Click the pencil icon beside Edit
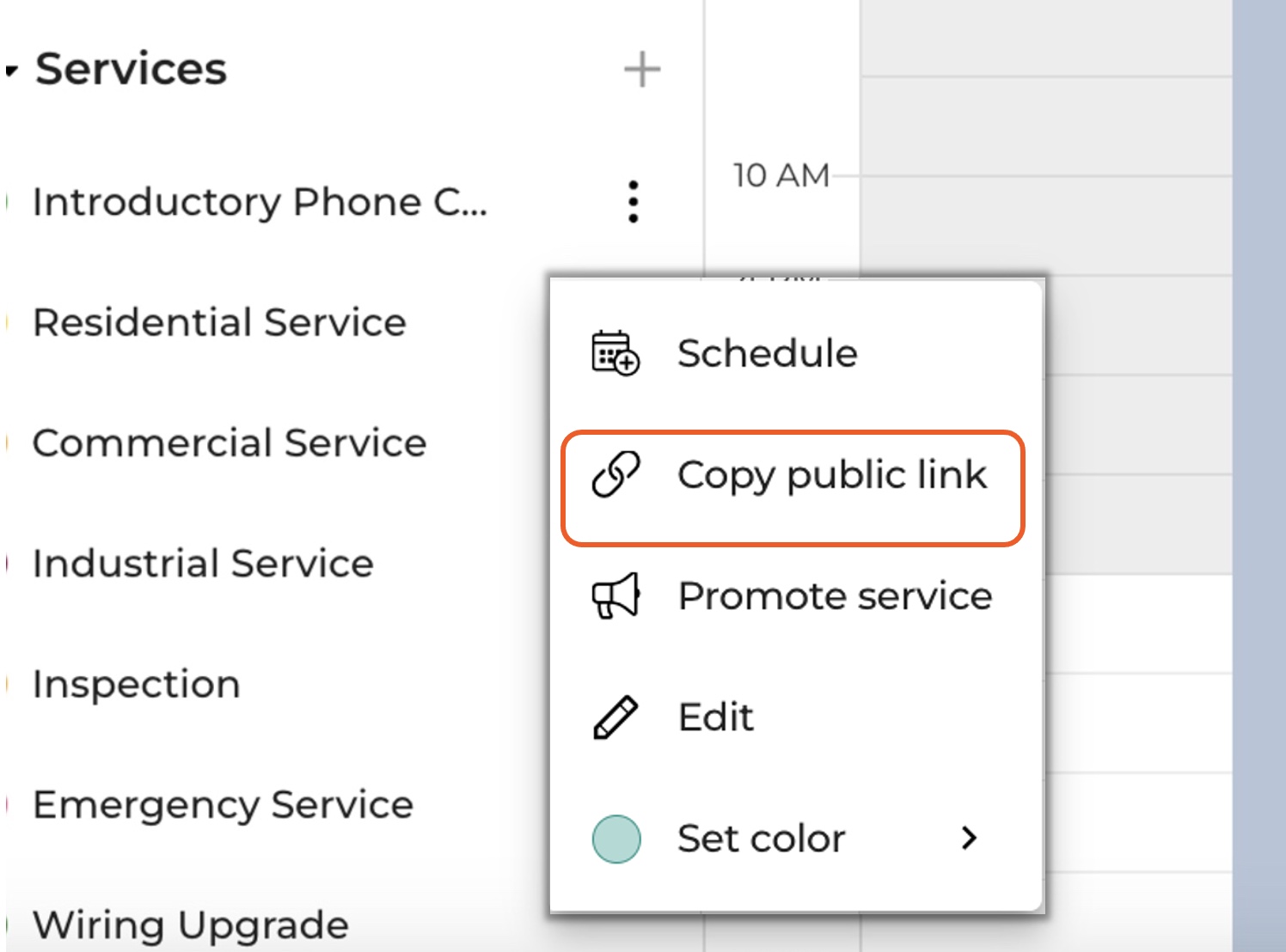1286x952 pixels. point(615,717)
